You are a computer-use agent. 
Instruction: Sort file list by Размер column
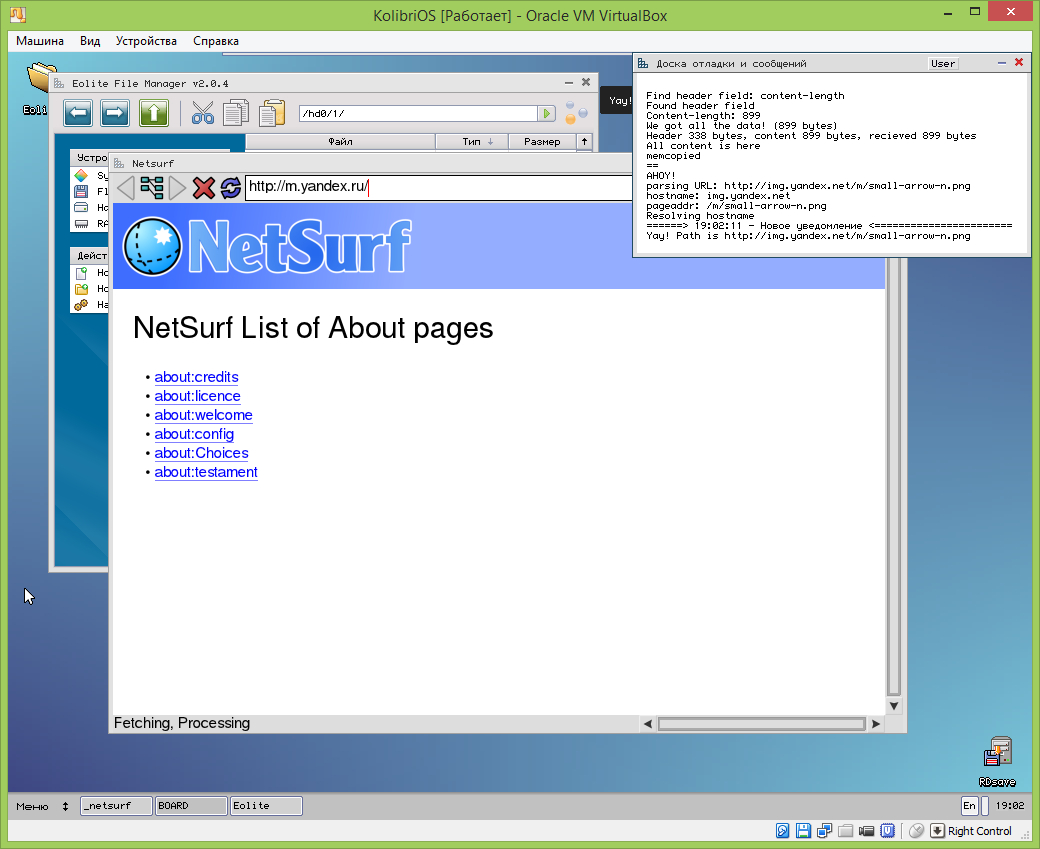coord(541,142)
